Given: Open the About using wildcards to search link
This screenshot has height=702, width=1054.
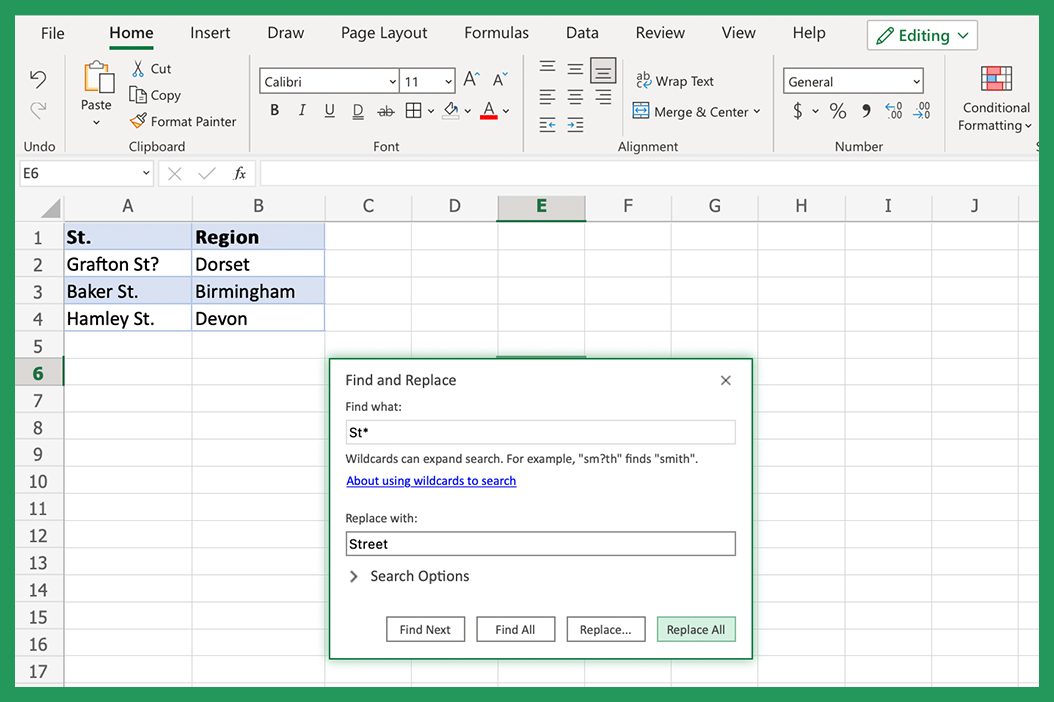Looking at the screenshot, I should [431, 481].
